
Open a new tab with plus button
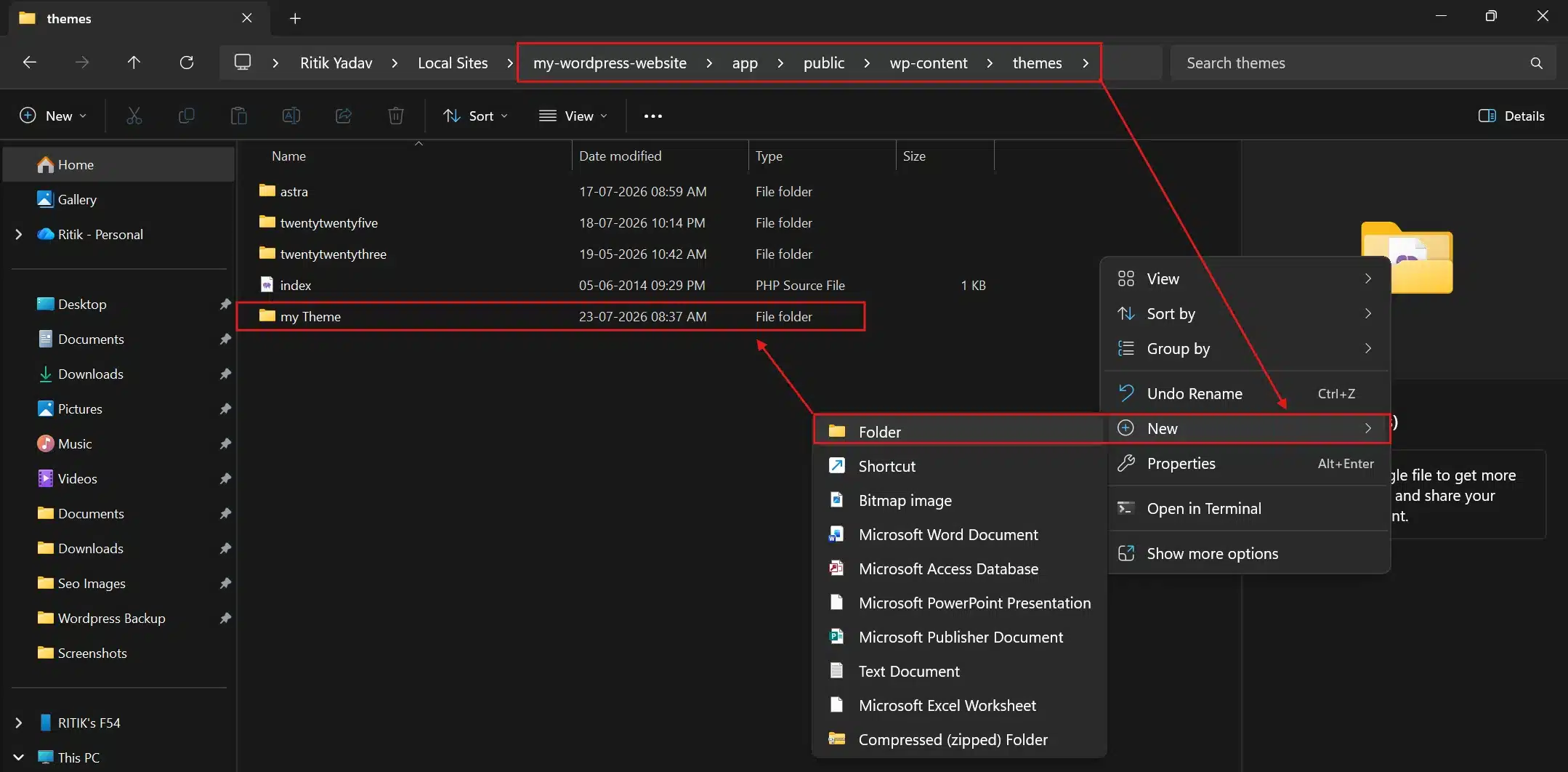click(x=295, y=18)
